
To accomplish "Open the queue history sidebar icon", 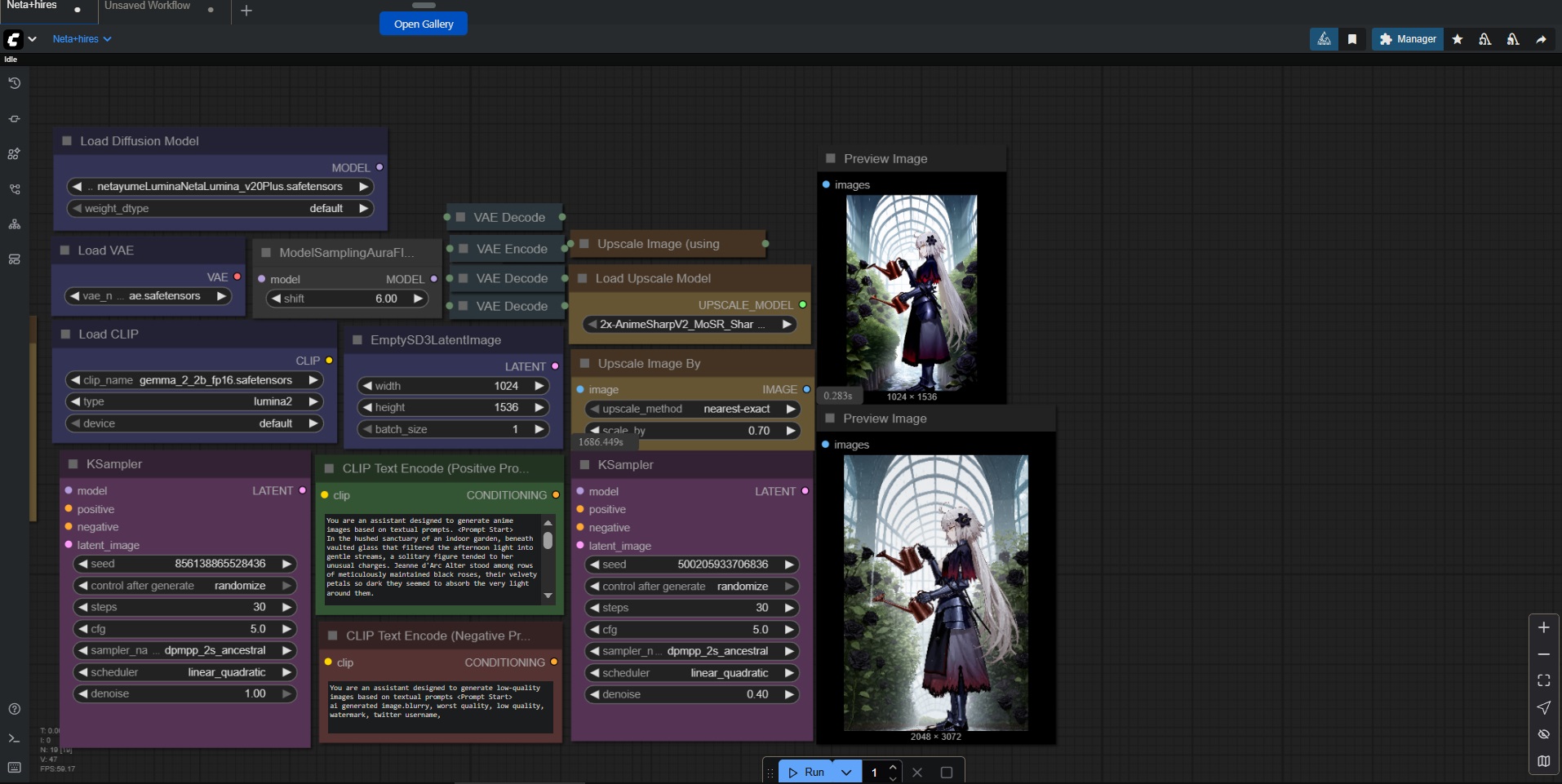I will [14, 83].
